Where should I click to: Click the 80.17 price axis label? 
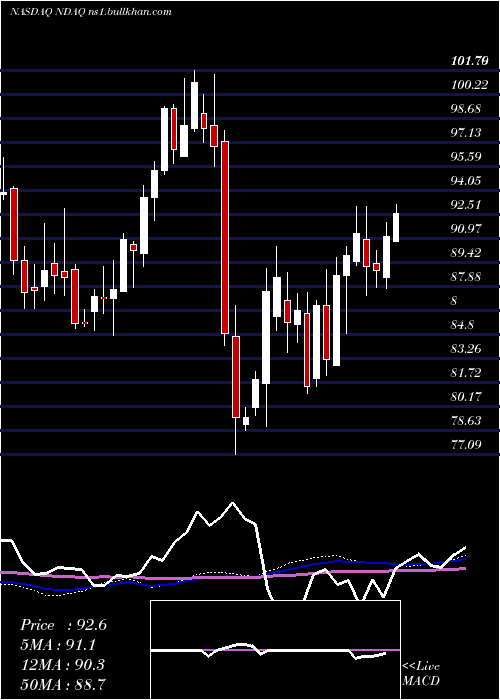(x=466, y=396)
